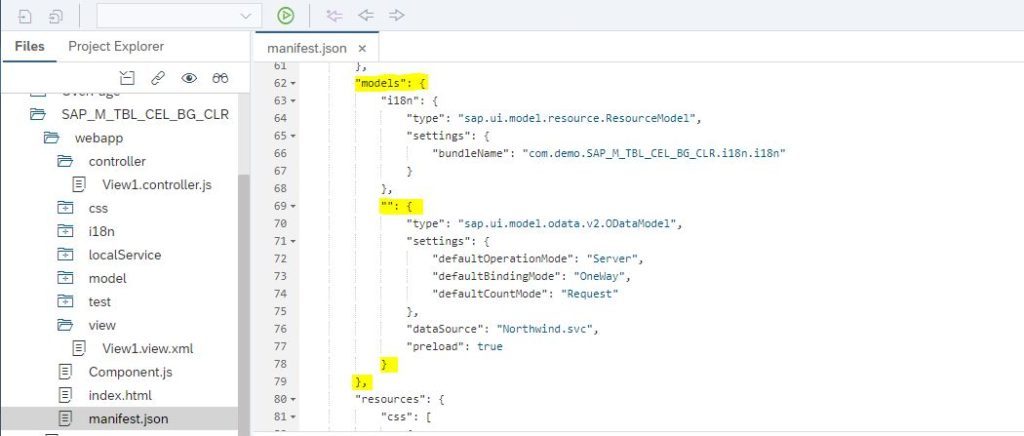Image resolution: width=1024 pixels, height=436 pixels.
Task: Click the View1.controller.js file icon
Action: [78, 185]
